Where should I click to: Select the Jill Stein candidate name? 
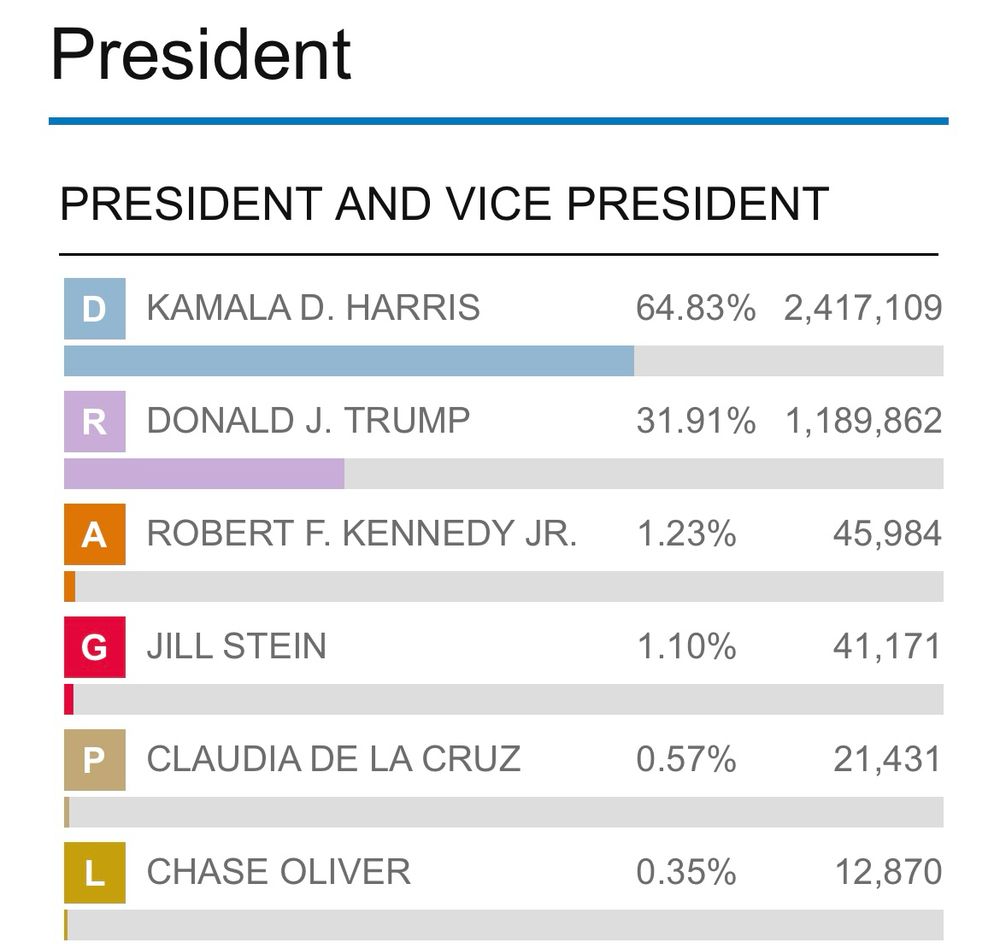(236, 647)
